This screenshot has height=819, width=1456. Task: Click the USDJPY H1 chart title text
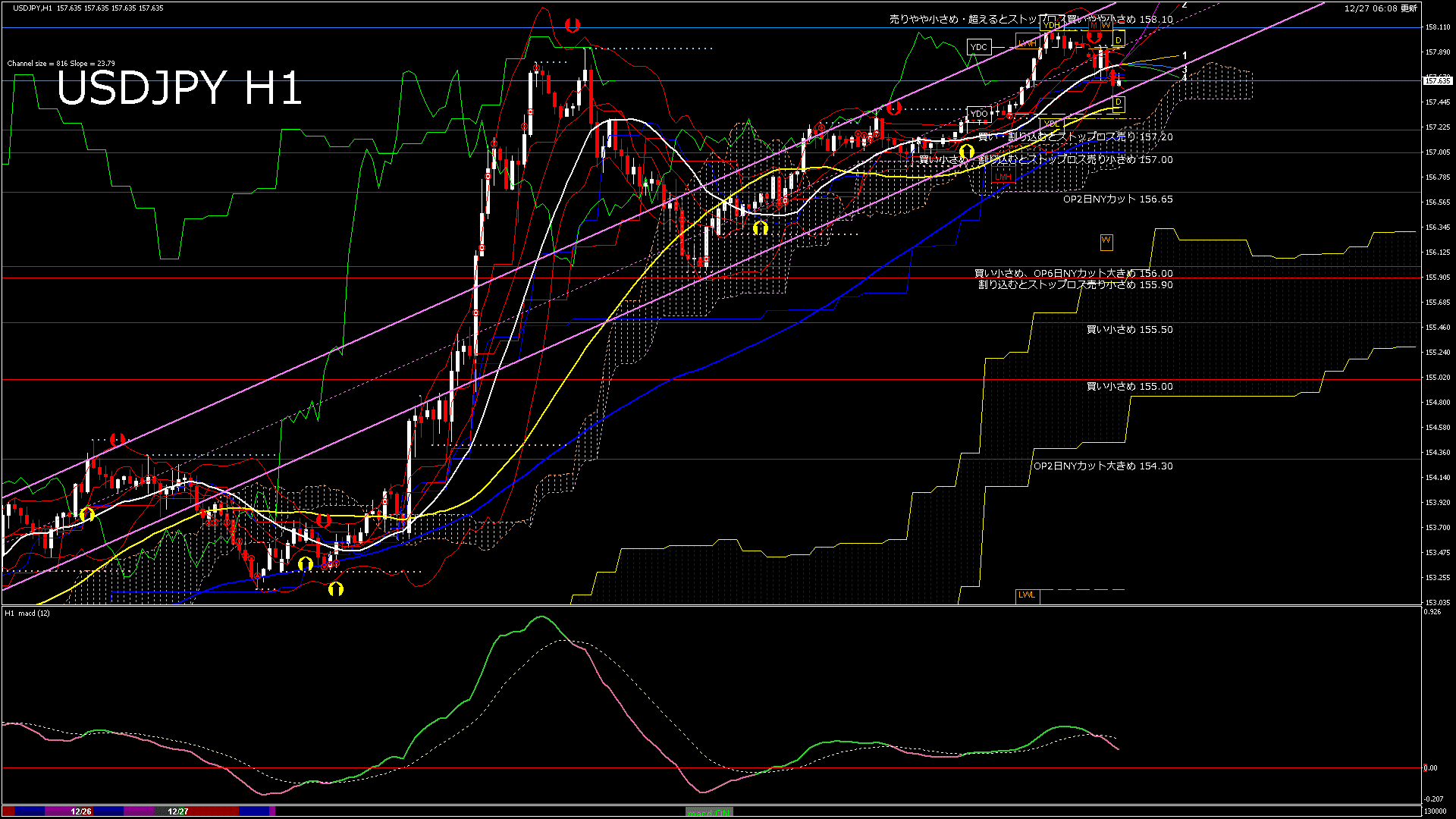pos(179,89)
